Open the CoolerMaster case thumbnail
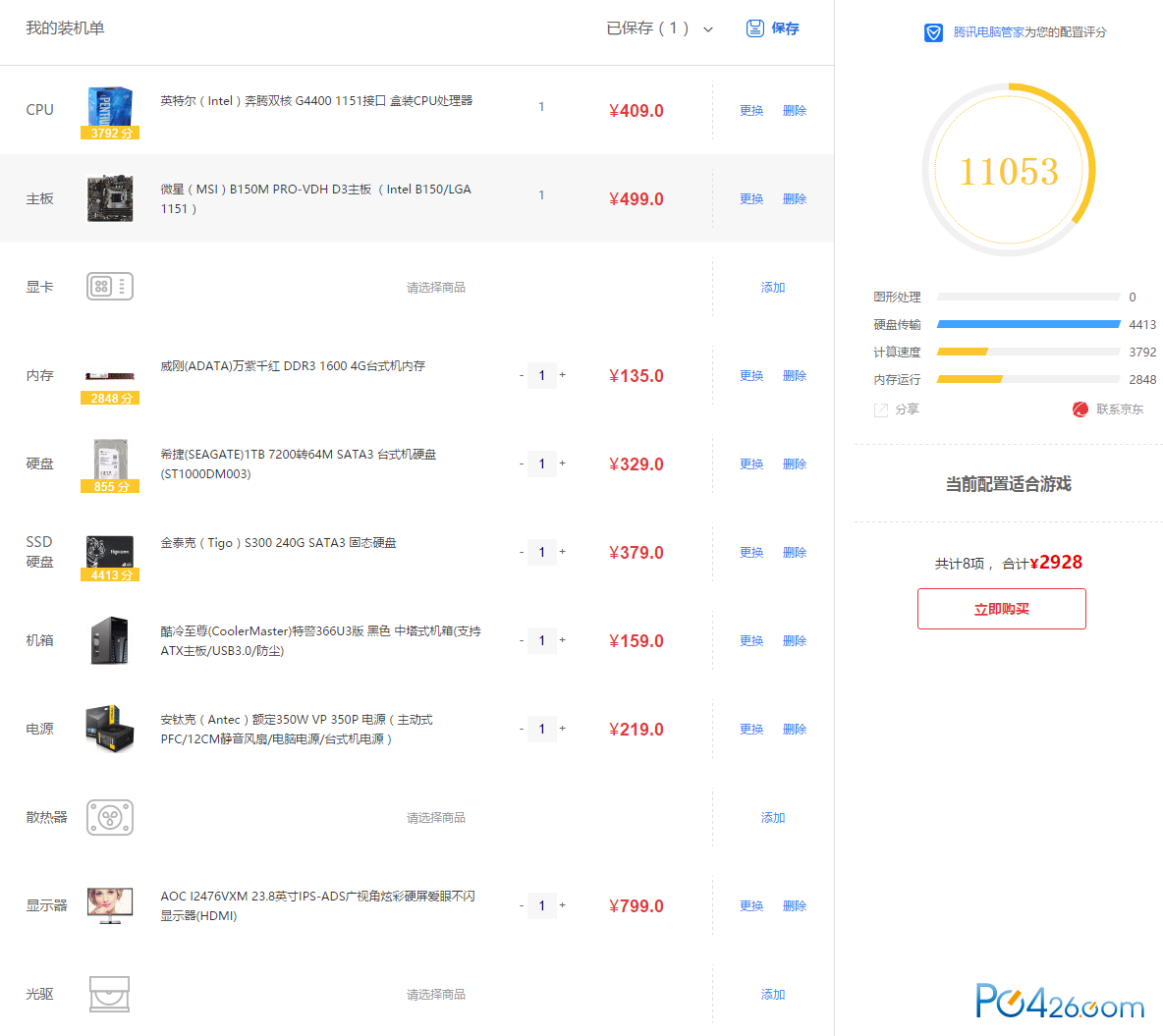The width and height of the screenshot is (1163, 1036). click(110, 640)
